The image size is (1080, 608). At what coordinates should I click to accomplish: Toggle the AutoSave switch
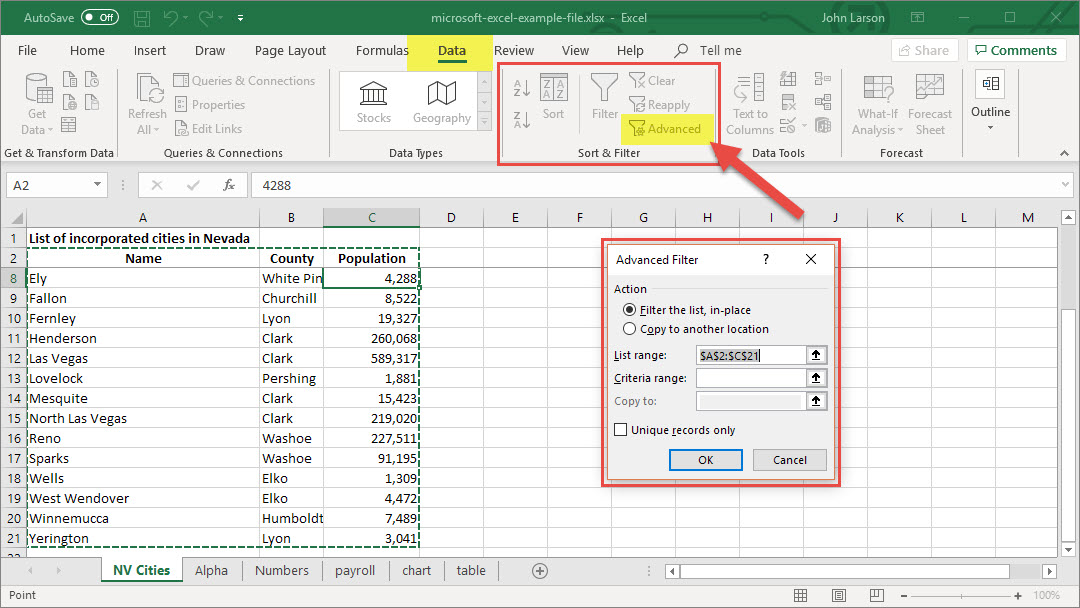[99, 18]
